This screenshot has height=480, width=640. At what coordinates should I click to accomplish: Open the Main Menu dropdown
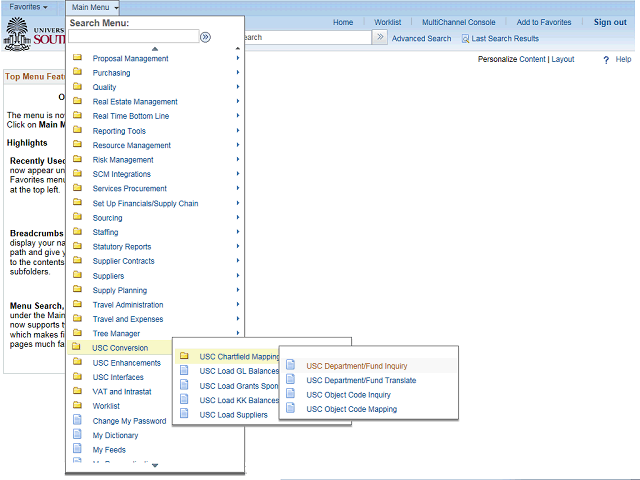pyautogui.click(x=95, y=7)
